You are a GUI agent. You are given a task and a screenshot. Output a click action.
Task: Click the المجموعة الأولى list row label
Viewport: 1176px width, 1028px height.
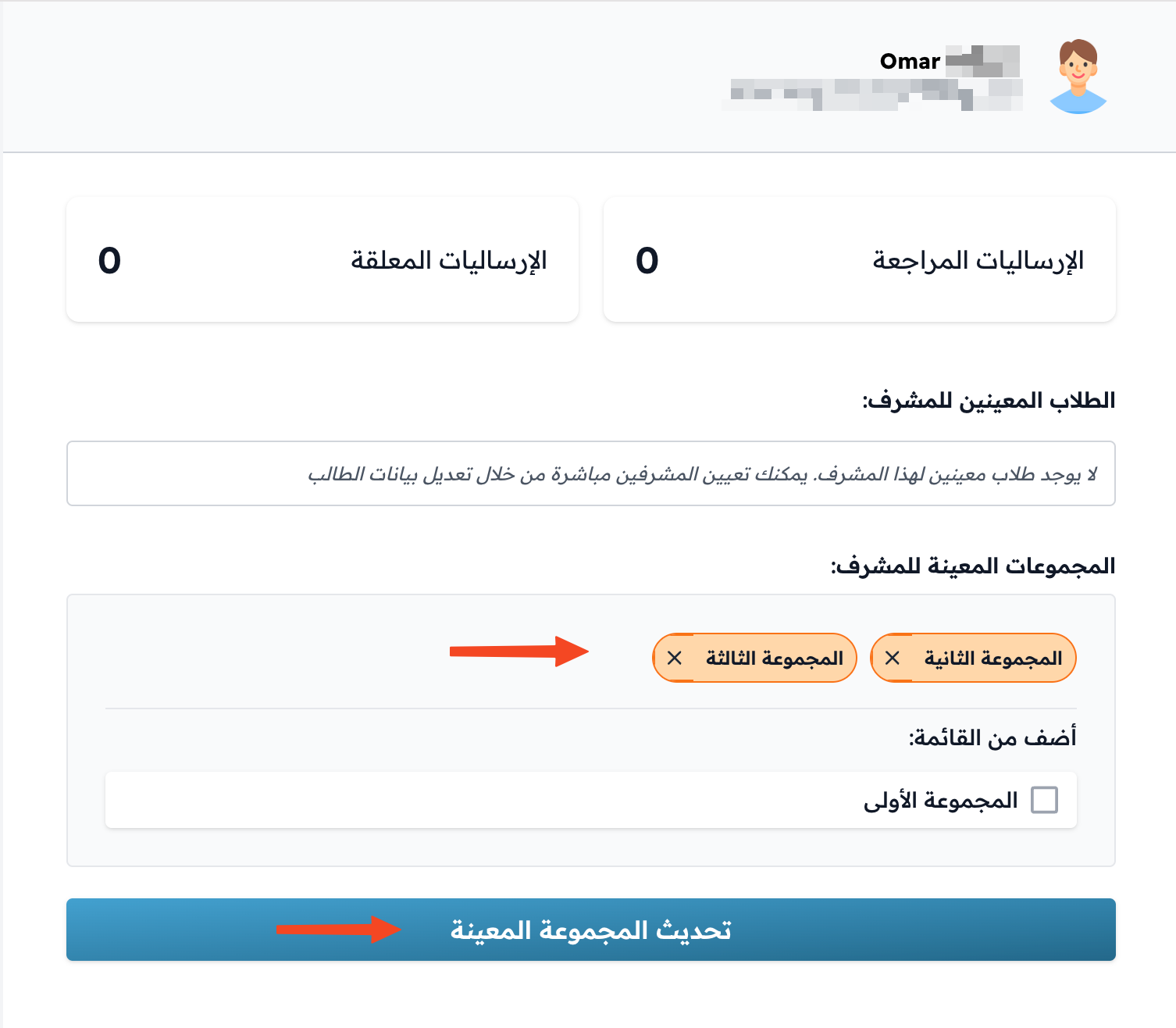pyautogui.click(x=941, y=800)
